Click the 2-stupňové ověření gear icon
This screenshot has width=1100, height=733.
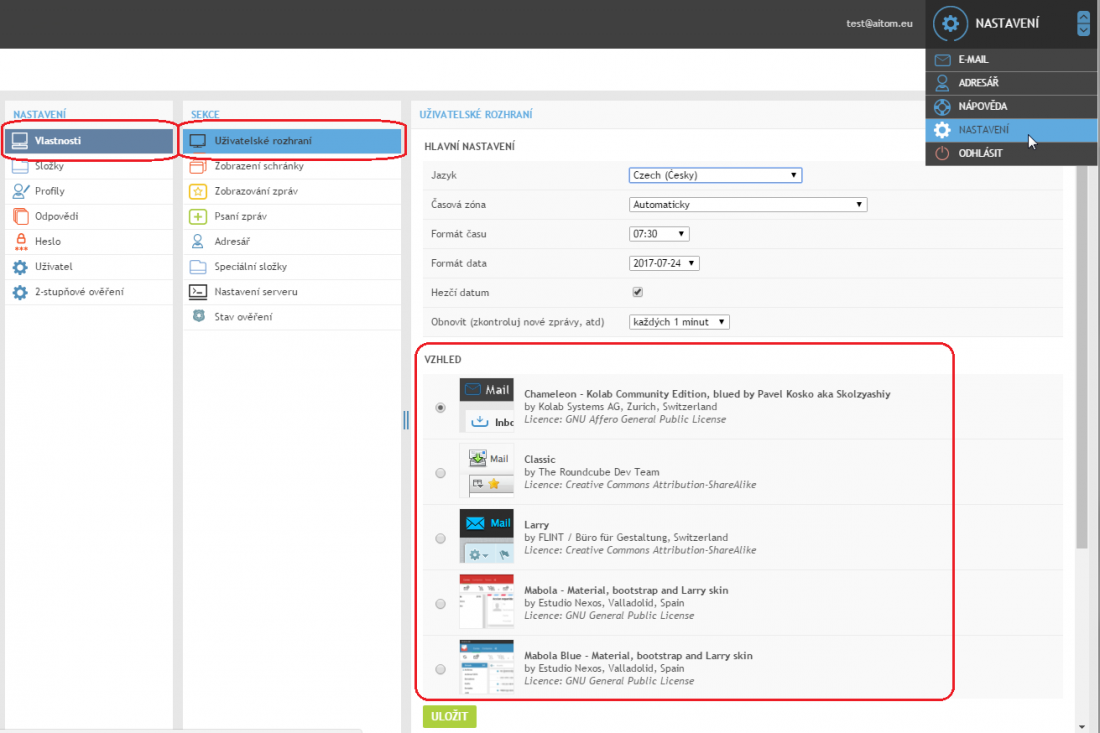point(20,292)
